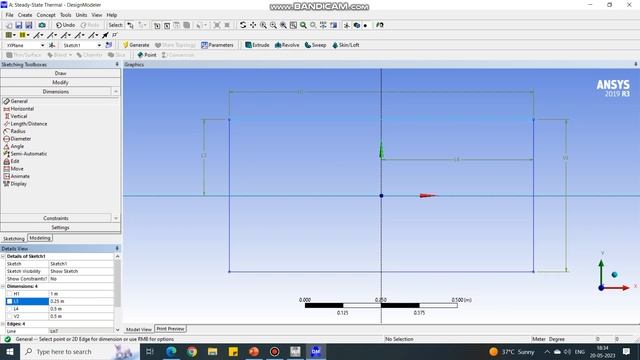Open the Concept menu

point(46,15)
